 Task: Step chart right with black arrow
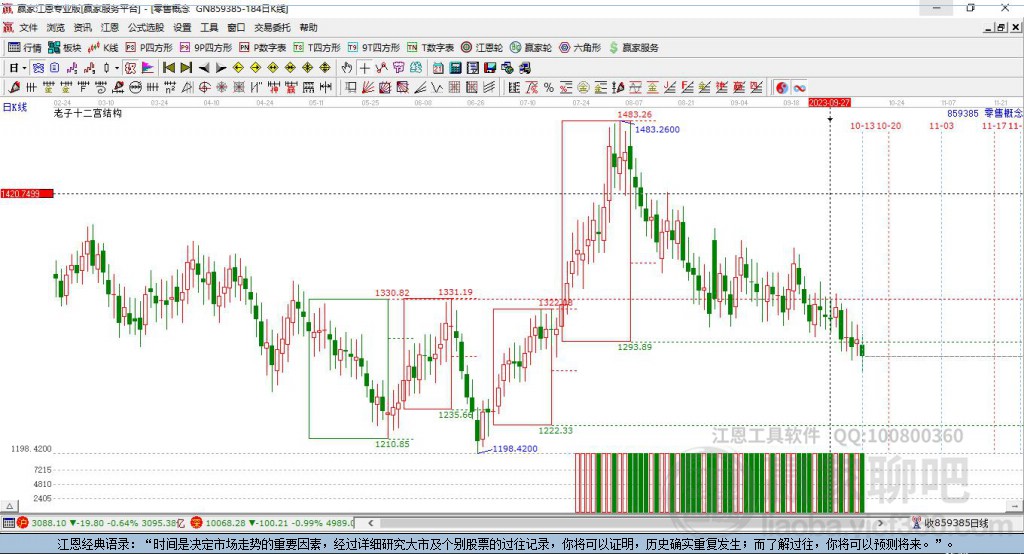coord(221,68)
